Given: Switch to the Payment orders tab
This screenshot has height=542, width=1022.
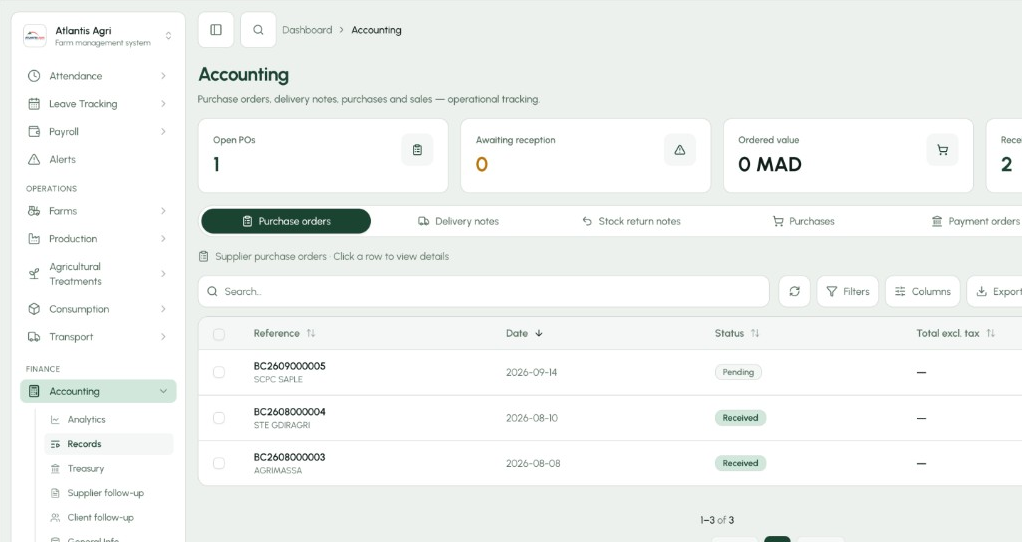Looking at the screenshot, I should (976, 221).
